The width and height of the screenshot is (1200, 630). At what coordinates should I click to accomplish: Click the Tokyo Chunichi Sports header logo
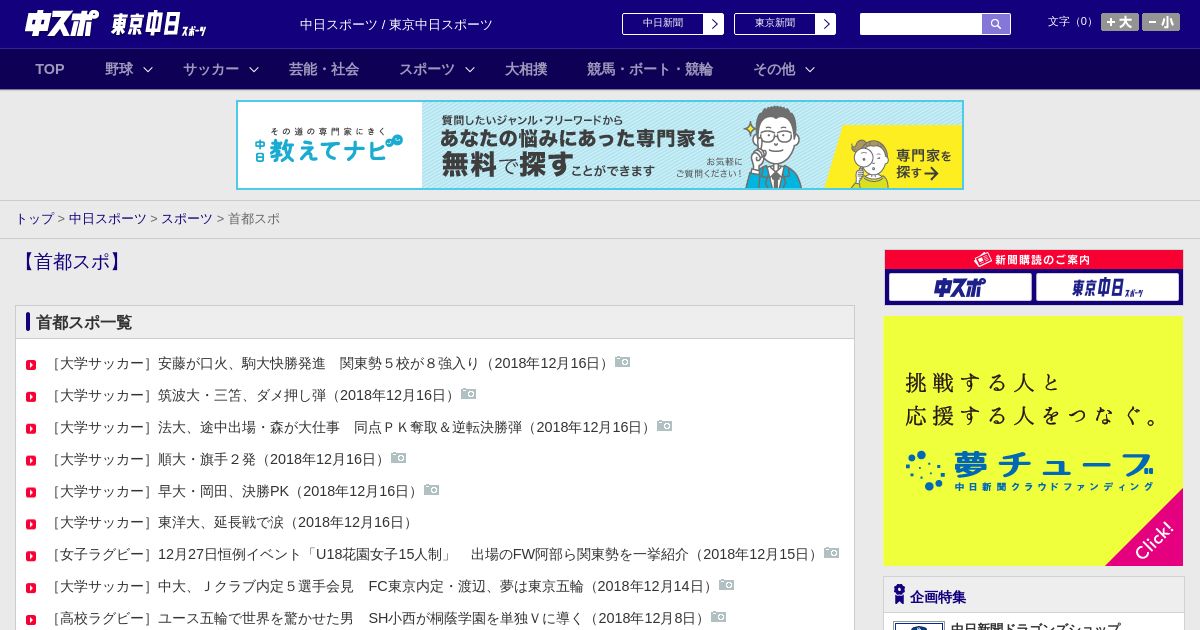[159, 24]
